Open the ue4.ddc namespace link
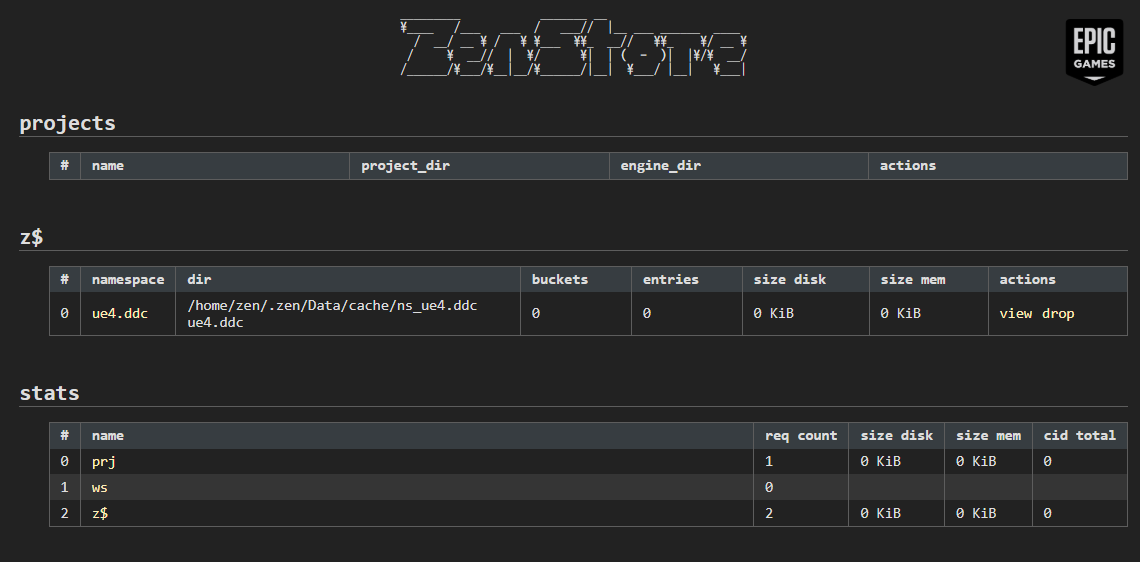 coord(119,313)
